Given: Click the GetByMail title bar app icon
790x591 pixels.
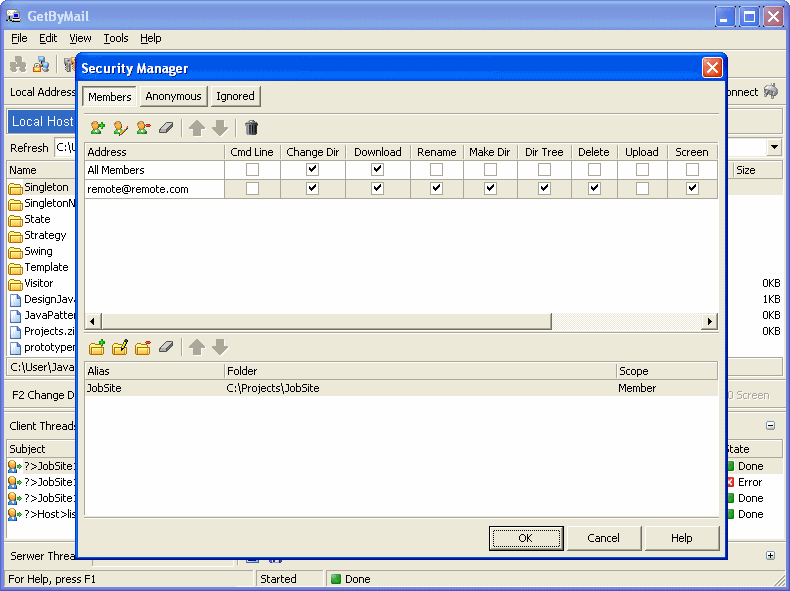Looking at the screenshot, I should pyautogui.click(x=14, y=16).
